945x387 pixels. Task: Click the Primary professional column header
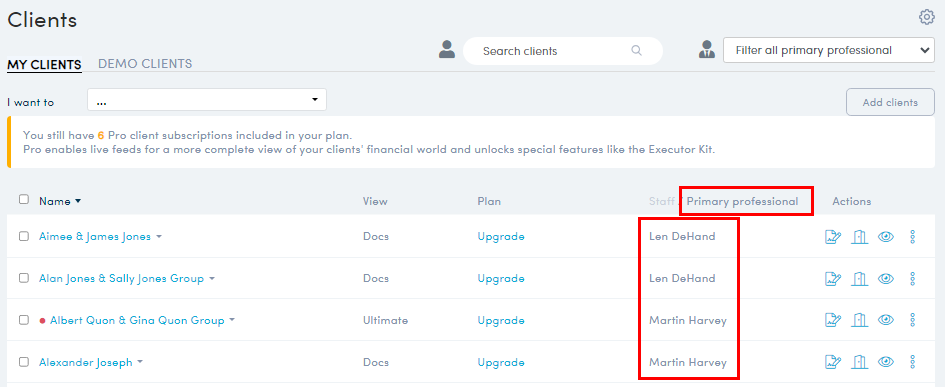click(742, 201)
